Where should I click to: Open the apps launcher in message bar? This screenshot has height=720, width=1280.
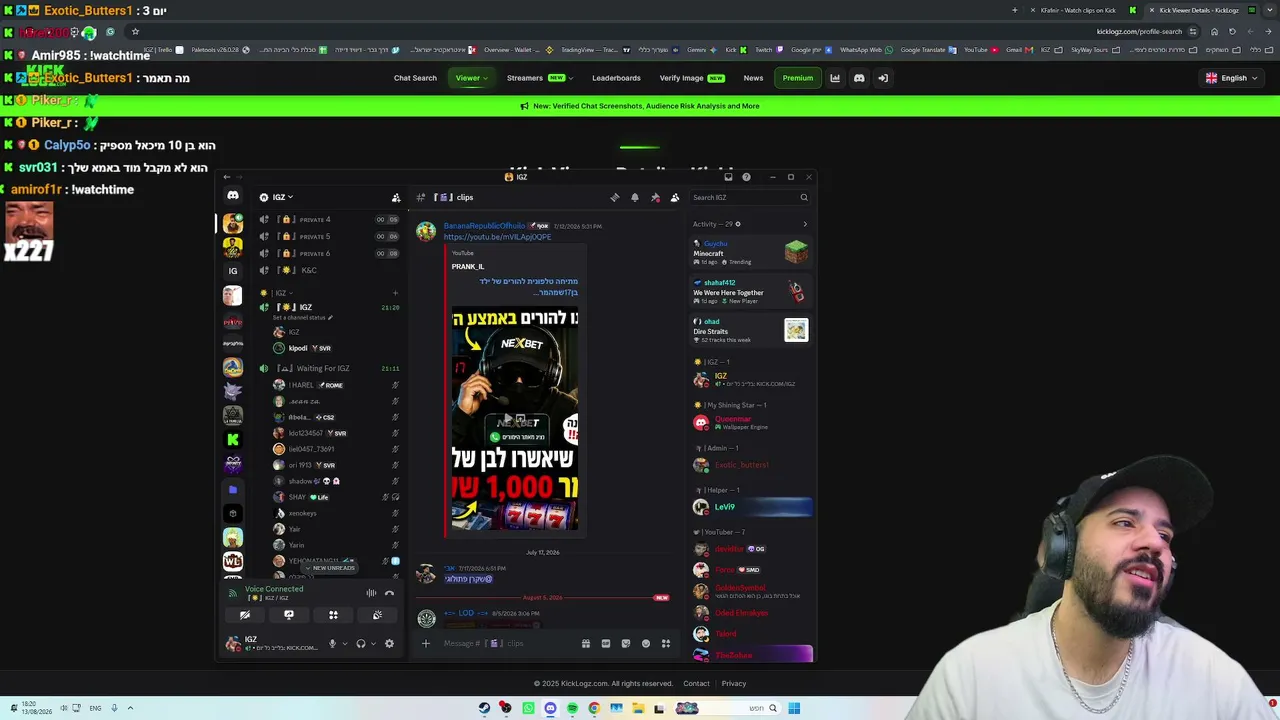(666, 643)
